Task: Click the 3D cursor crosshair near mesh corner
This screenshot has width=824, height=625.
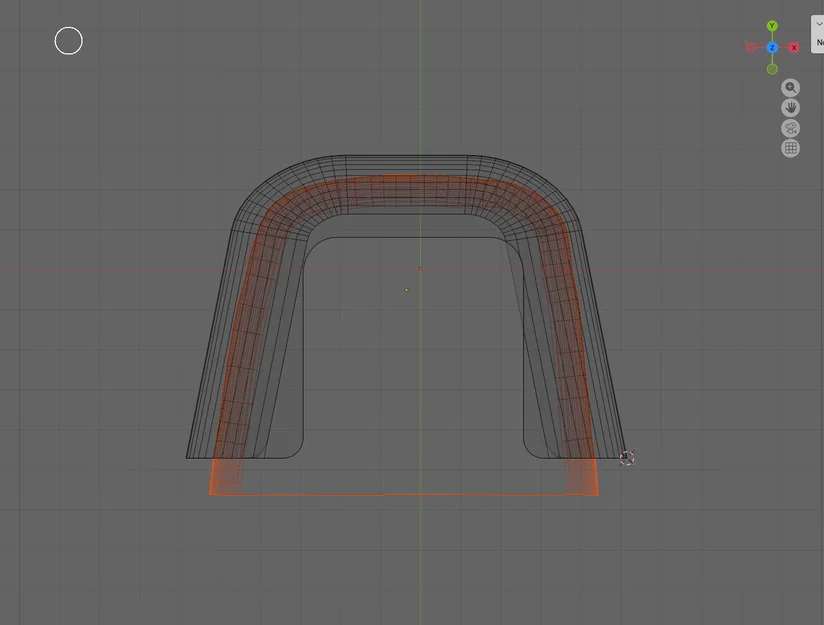Action: point(627,458)
